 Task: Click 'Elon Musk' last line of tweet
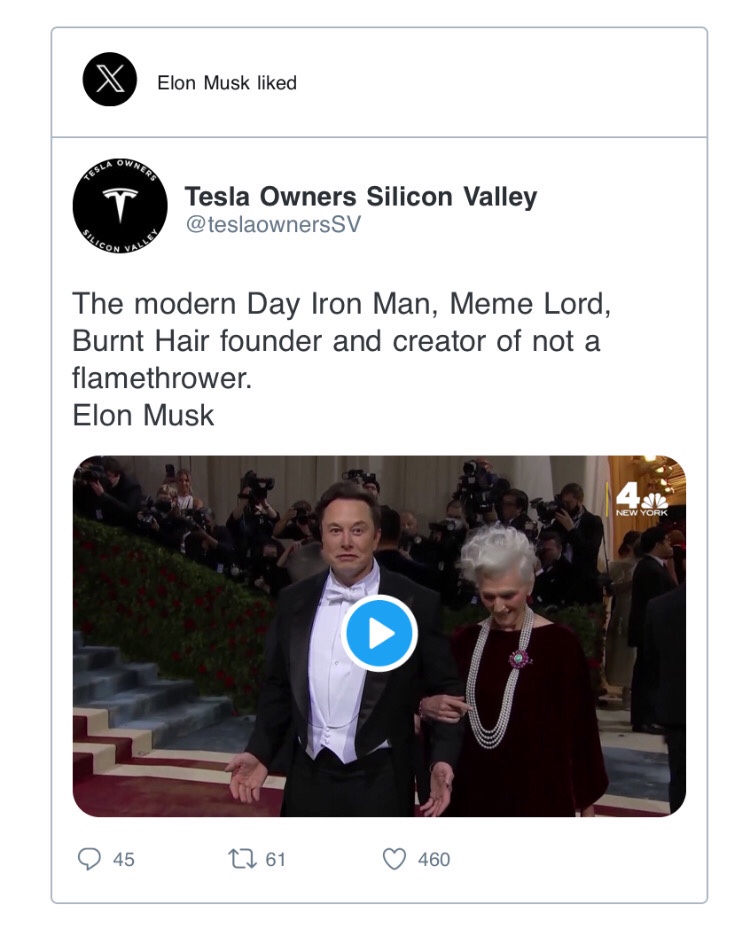tap(143, 415)
